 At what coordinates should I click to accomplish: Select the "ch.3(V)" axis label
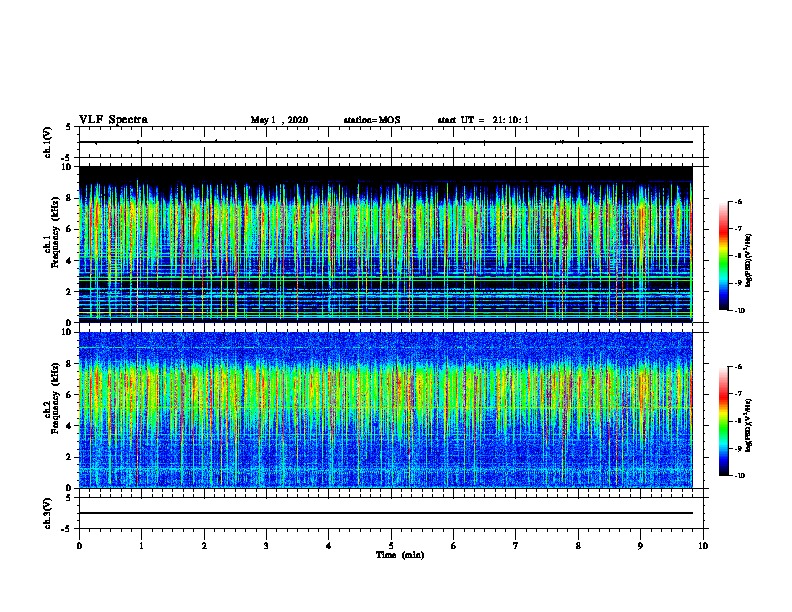tap(48, 513)
